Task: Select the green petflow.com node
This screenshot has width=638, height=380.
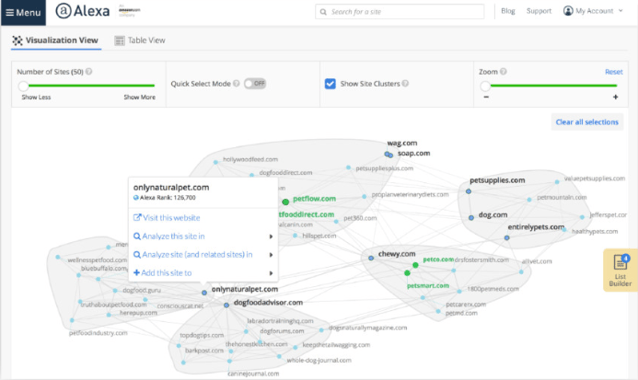Action: tap(286, 202)
